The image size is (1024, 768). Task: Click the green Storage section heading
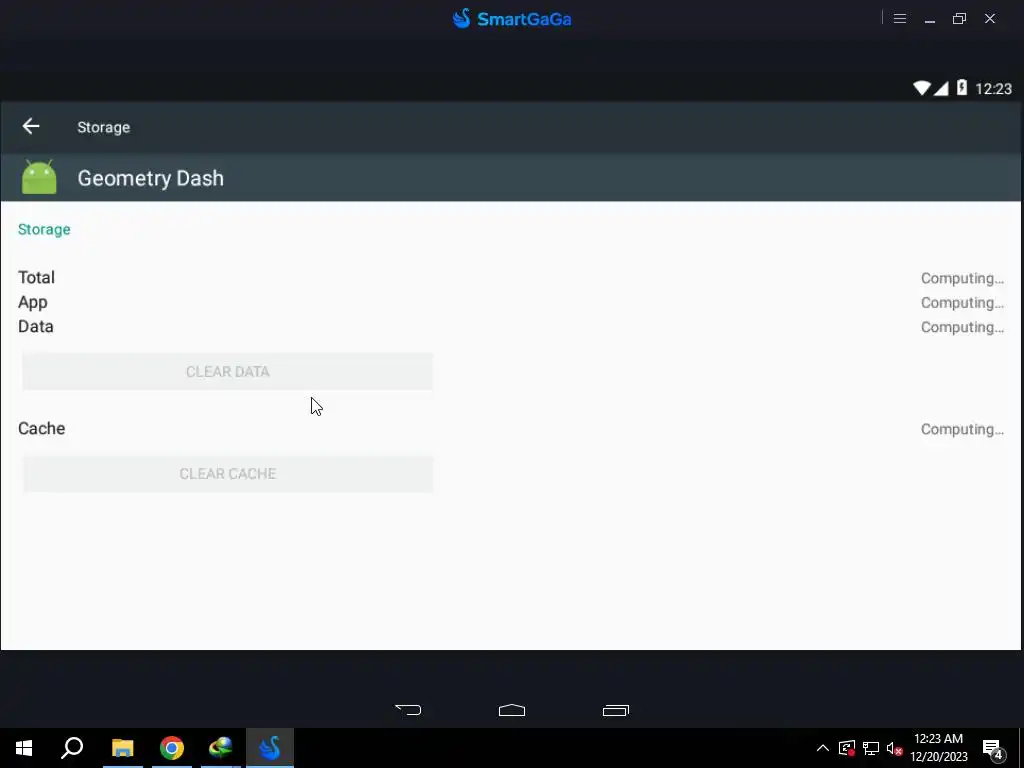[x=44, y=229]
